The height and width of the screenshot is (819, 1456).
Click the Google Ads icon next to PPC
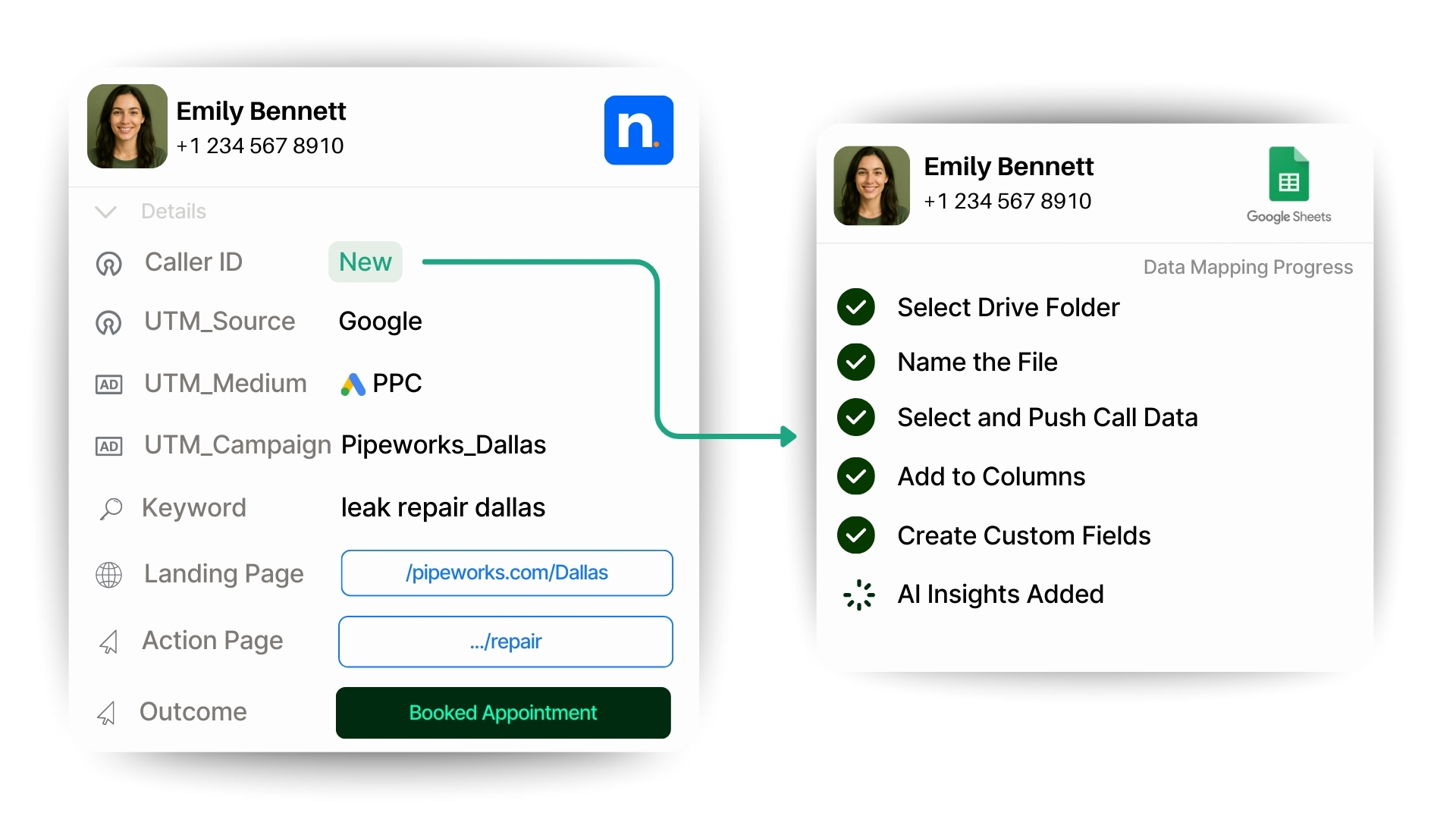pyautogui.click(x=353, y=384)
